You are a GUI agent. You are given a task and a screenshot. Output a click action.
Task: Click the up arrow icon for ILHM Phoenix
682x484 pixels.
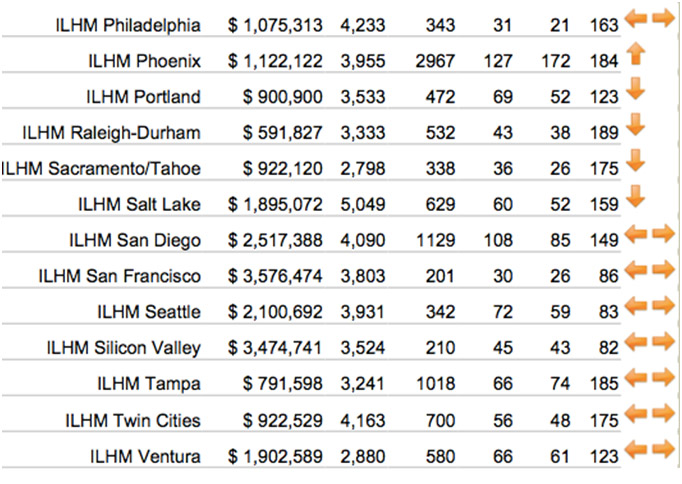click(635, 54)
